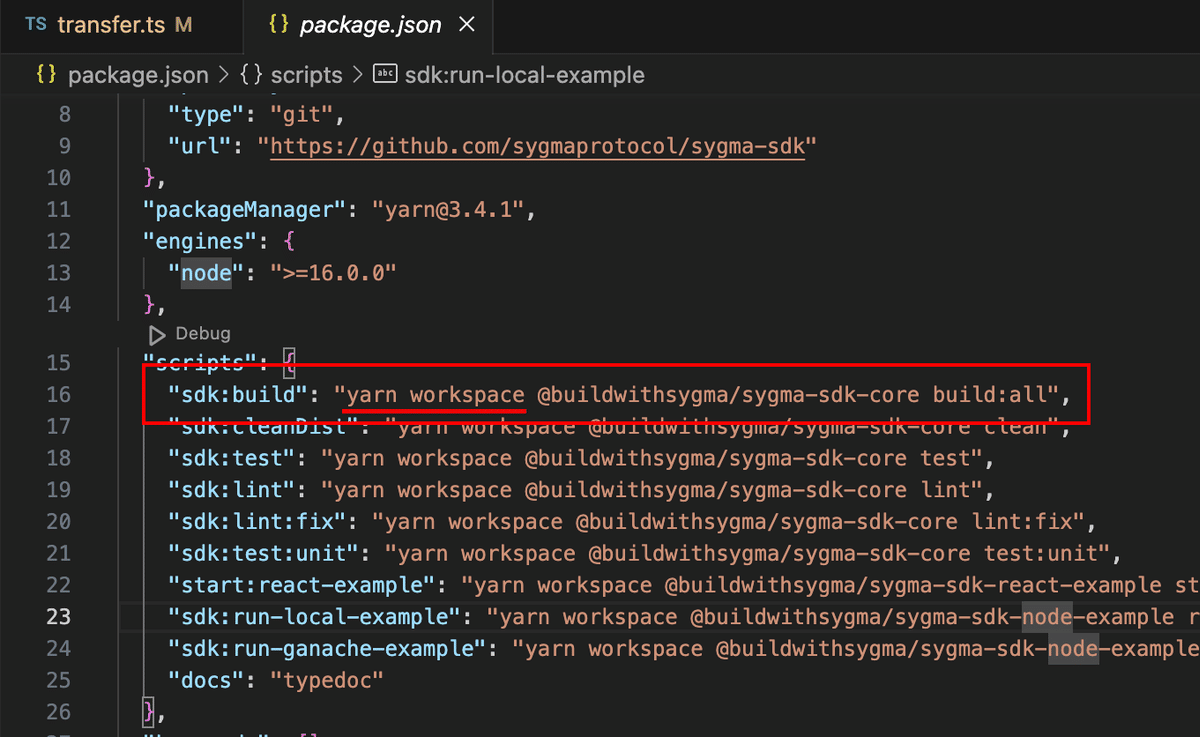
Task: Click the highlighted "node" key
Action: coord(206,273)
